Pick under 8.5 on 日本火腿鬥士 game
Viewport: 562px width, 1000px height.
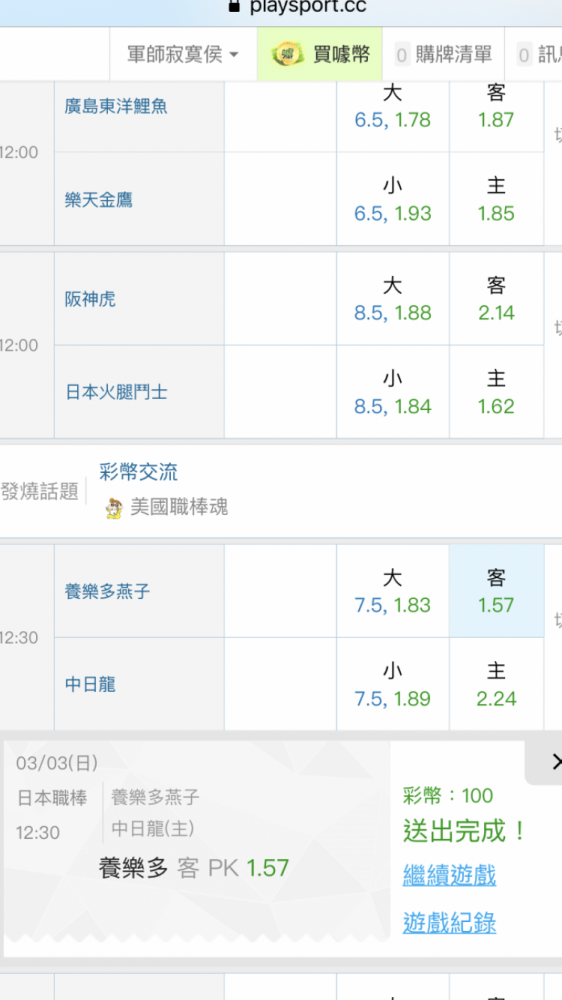(392, 392)
